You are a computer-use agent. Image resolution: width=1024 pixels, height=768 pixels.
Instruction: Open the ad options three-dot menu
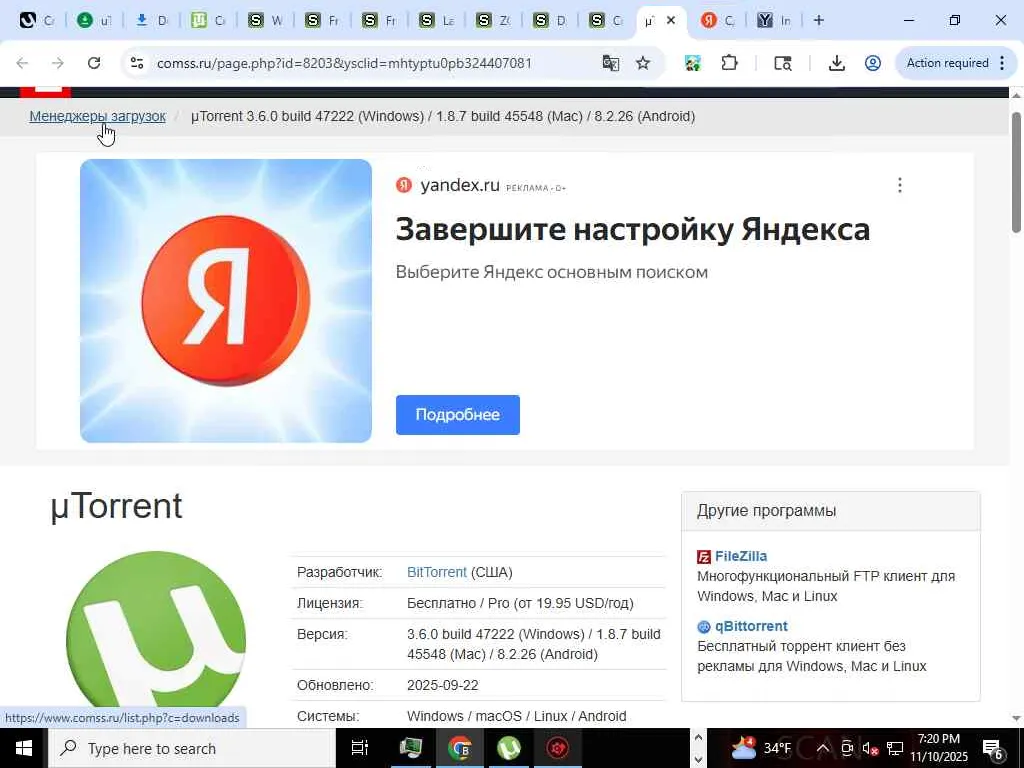(x=900, y=185)
